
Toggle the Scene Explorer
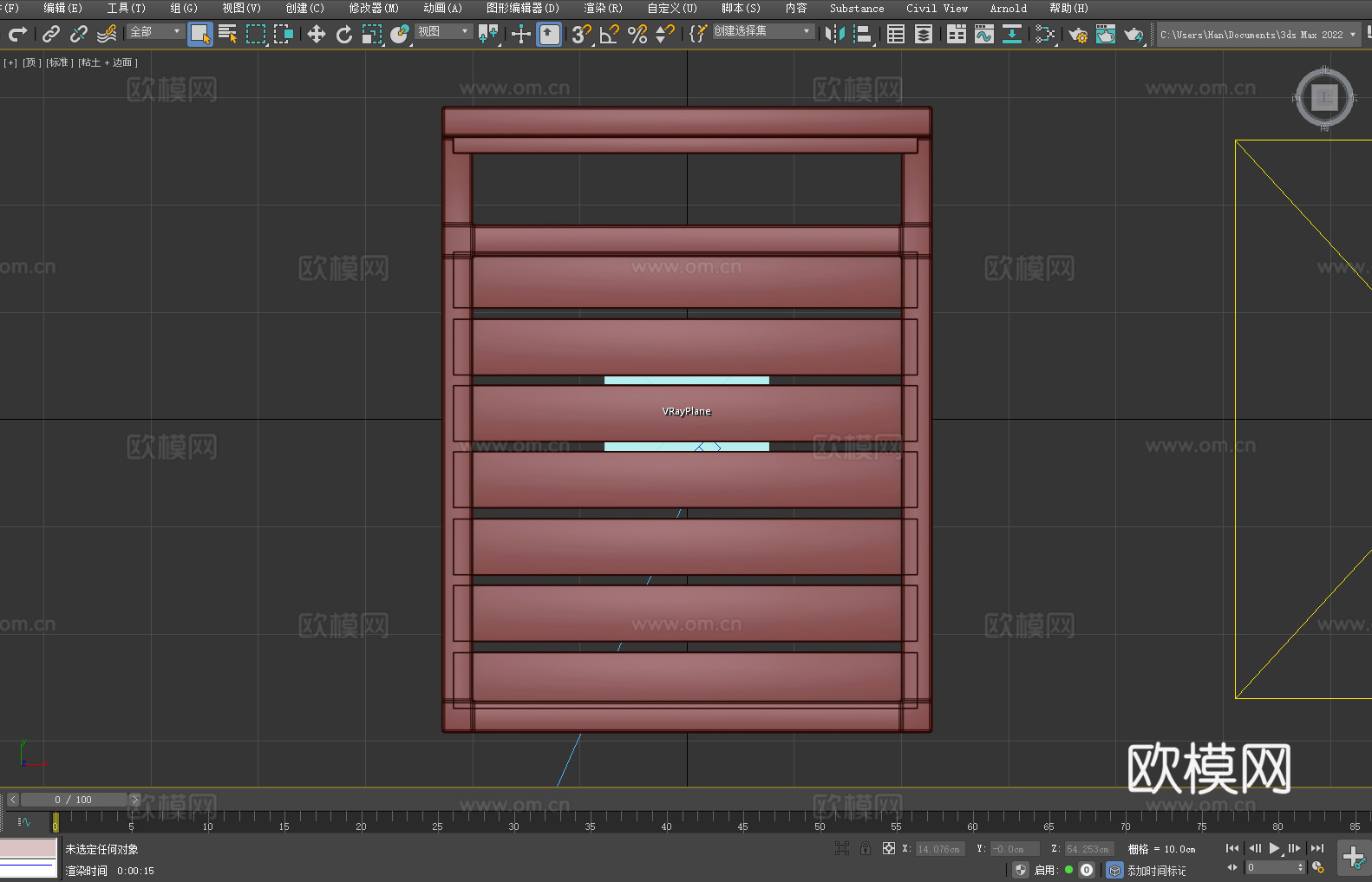point(896,34)
